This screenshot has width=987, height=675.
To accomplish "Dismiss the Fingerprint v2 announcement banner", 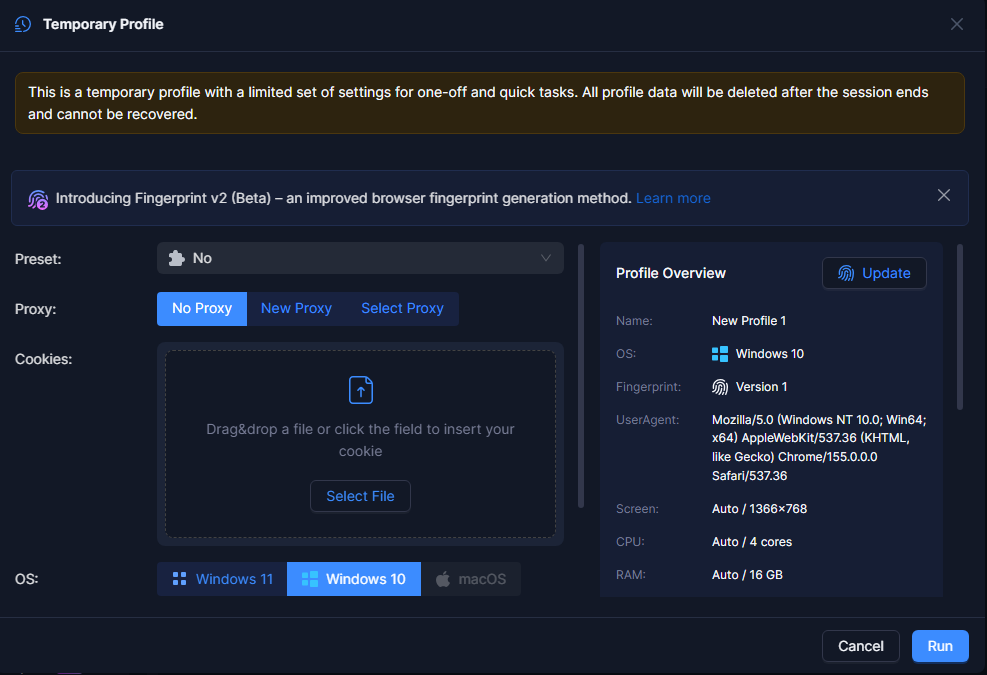I will 944,196.
